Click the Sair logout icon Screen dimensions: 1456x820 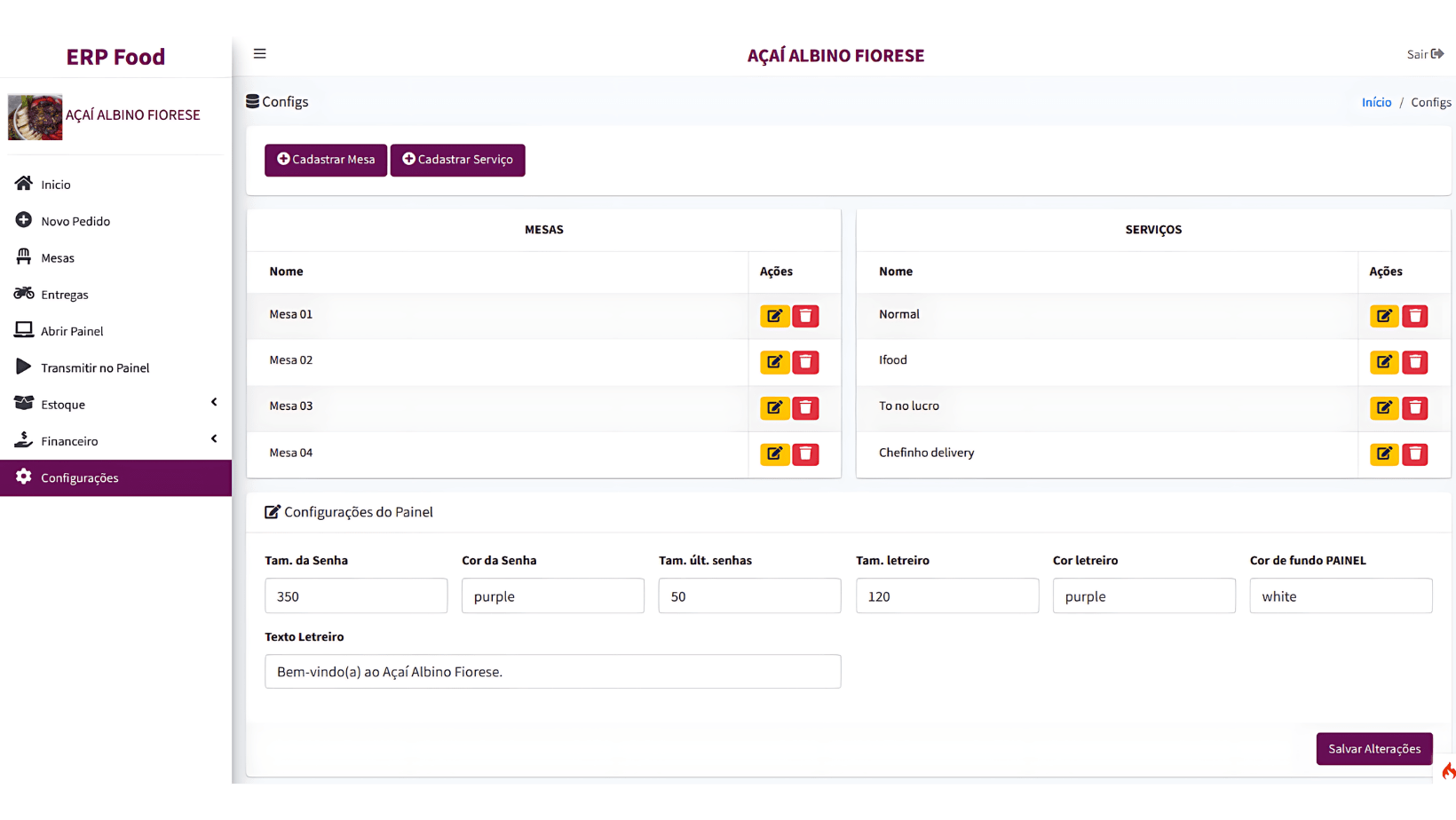pyautogui.click(x=1436, y=54)
